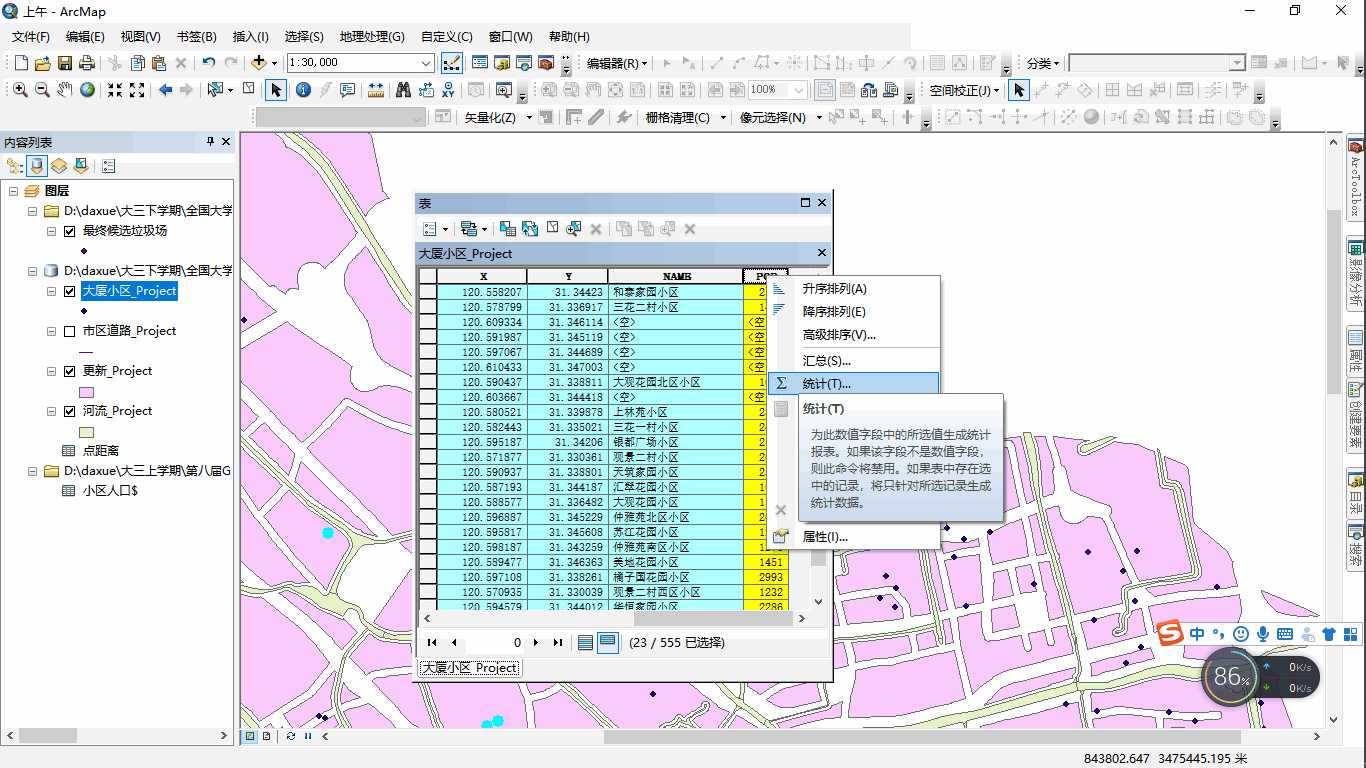Screen dimensions: 1366x768
Task: Click the Sogou input method icon
Action: 1171,634
